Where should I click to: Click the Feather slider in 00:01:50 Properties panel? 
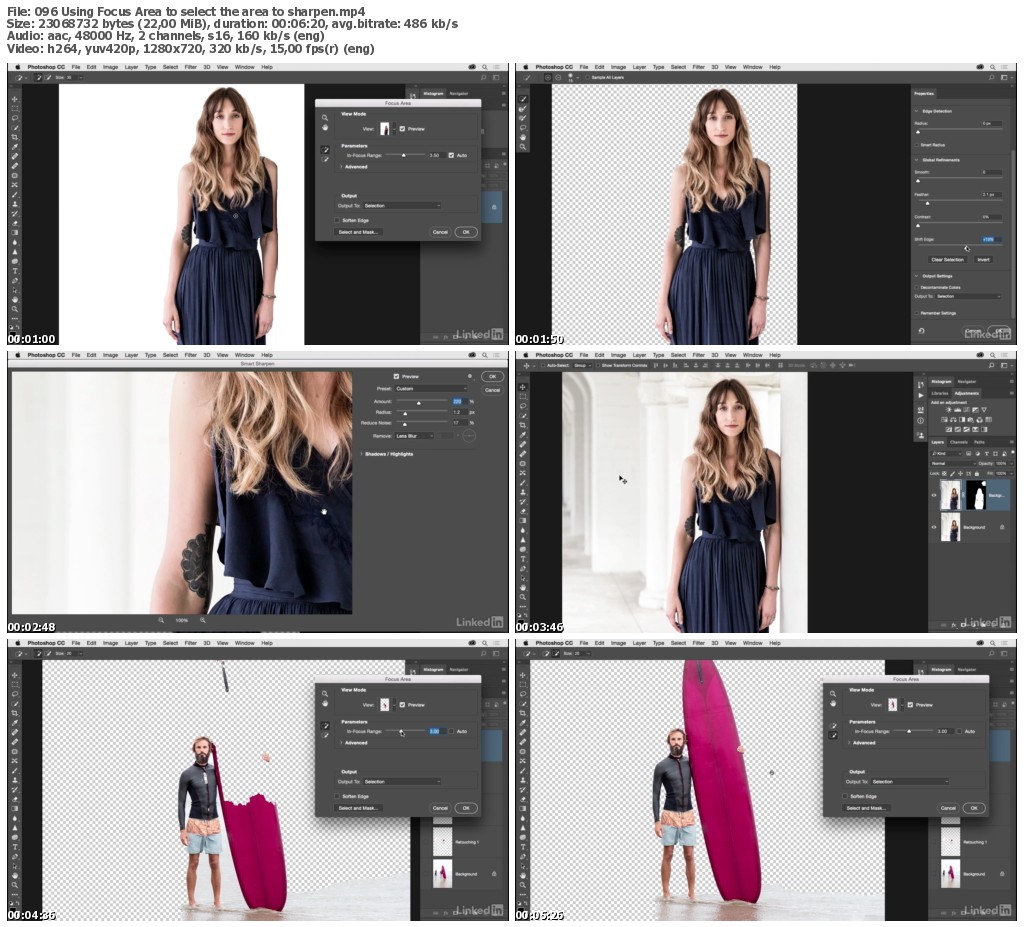(957, 203)
